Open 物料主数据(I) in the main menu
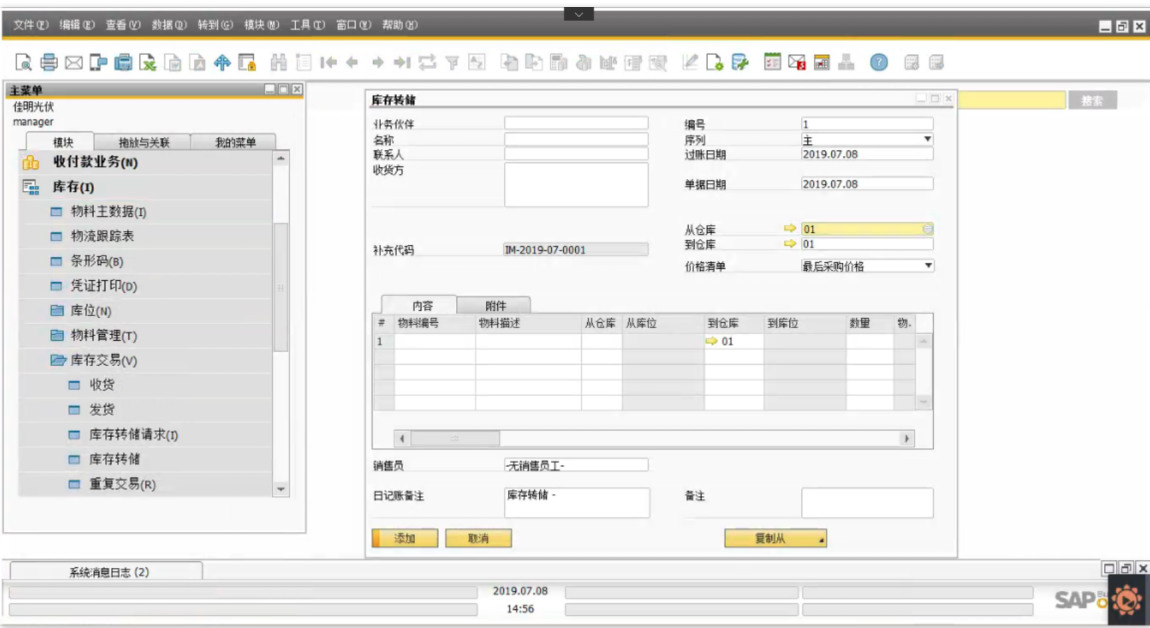Image resolution: width=1150 pixels, height=628 pixels. coord(108,212)
